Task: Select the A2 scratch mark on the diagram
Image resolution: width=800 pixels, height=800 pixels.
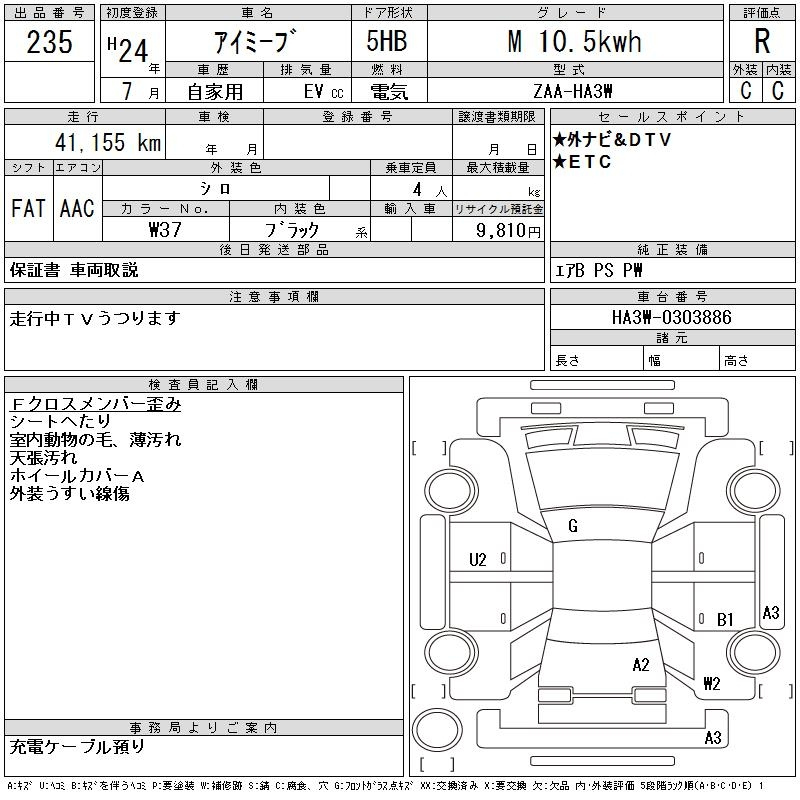Action: 641,664
